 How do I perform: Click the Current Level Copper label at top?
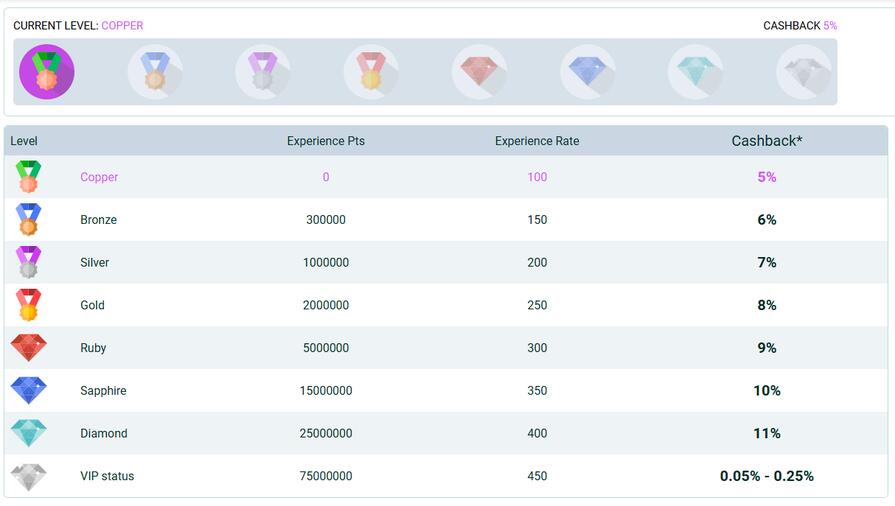[x=78, y=25]
